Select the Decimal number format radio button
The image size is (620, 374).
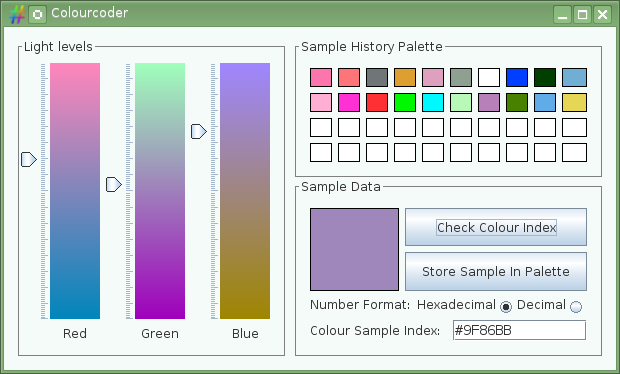pyautogui.click(x=576, y=306)
